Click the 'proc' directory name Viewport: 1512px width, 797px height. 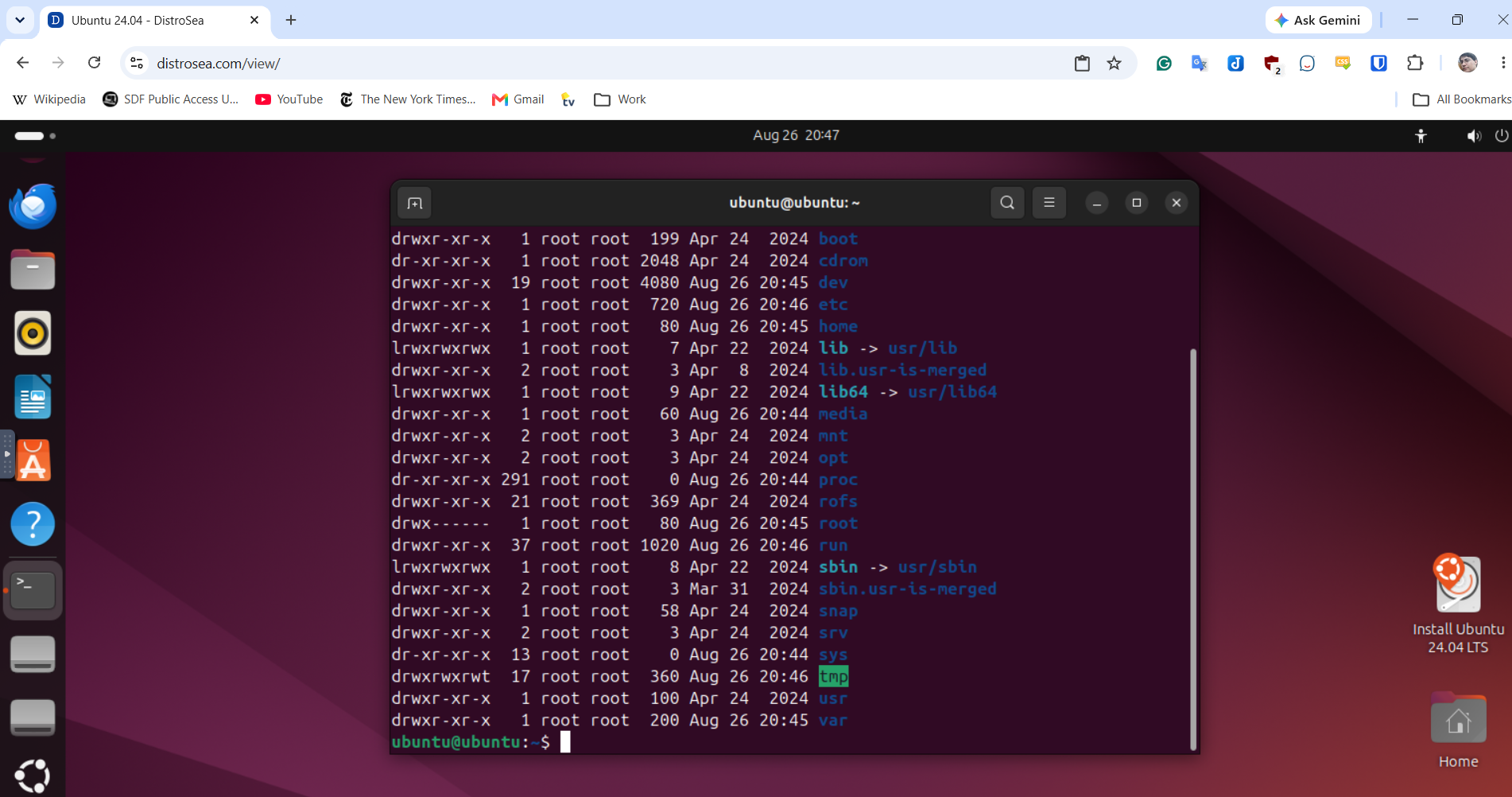pyautogui.click(x=838, y=480)
